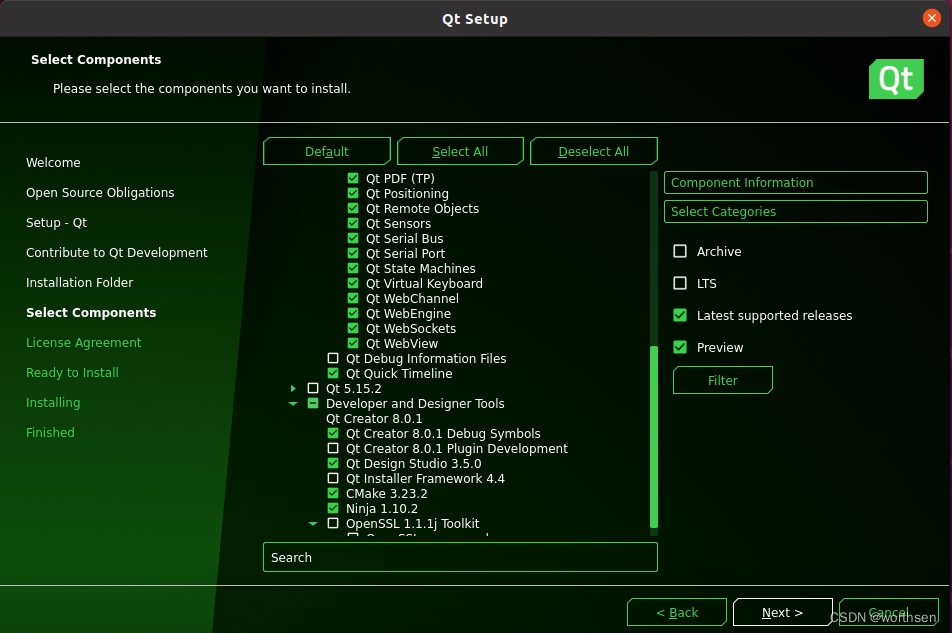Uncheck the Qt WebView component
Screen dimensions: 952x633
click(x=353, y=343)
